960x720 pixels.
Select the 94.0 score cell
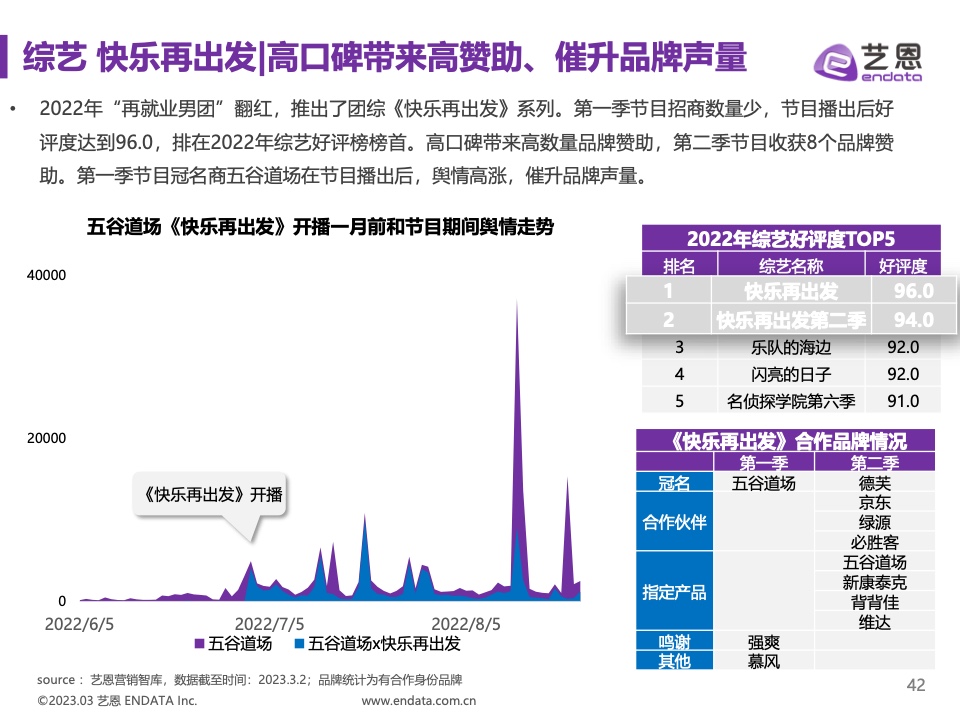coord(913,320)
